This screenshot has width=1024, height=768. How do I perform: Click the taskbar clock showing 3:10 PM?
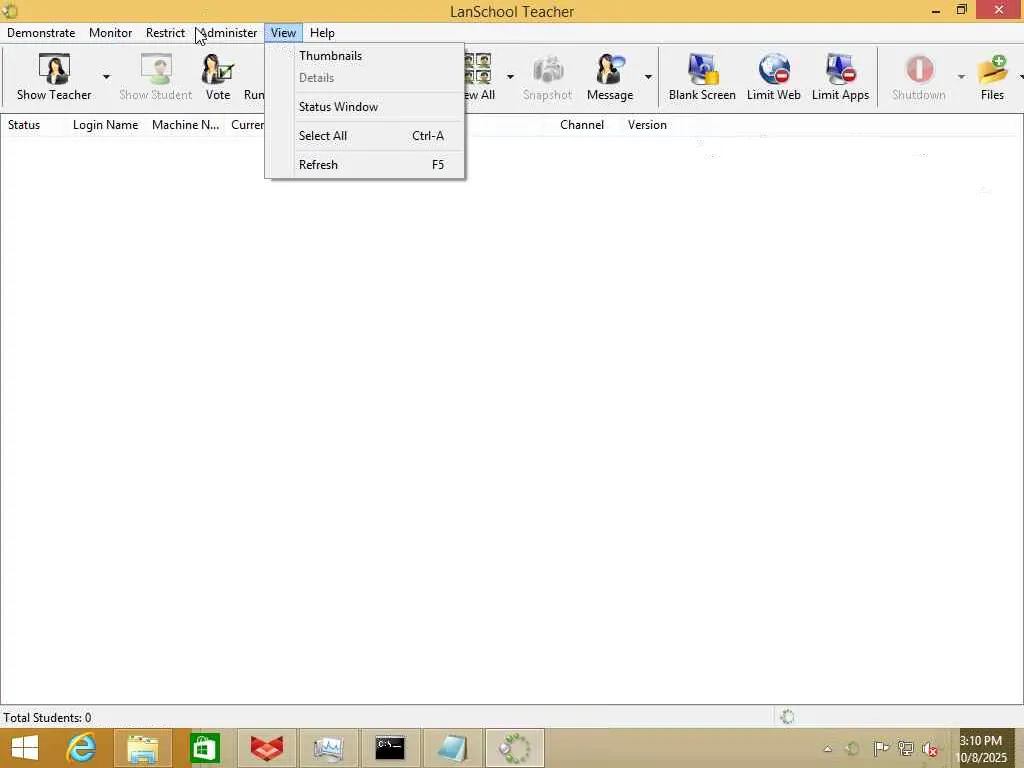(x=982, y=748)
